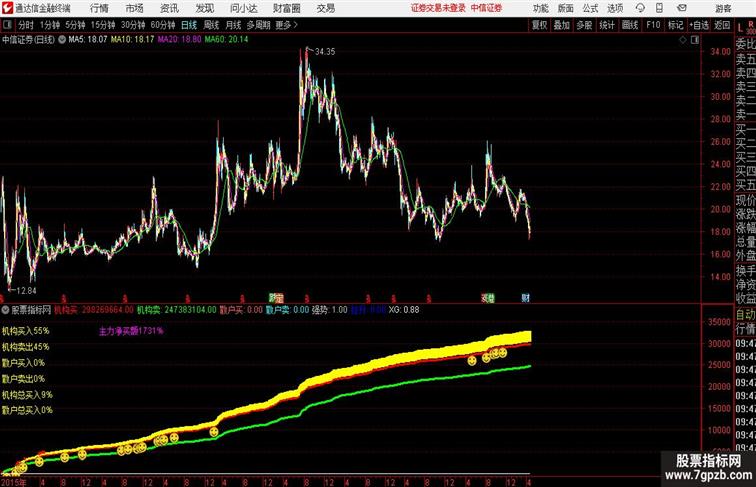
Task: Open the customer service headset icon
Action: point(640,8)
